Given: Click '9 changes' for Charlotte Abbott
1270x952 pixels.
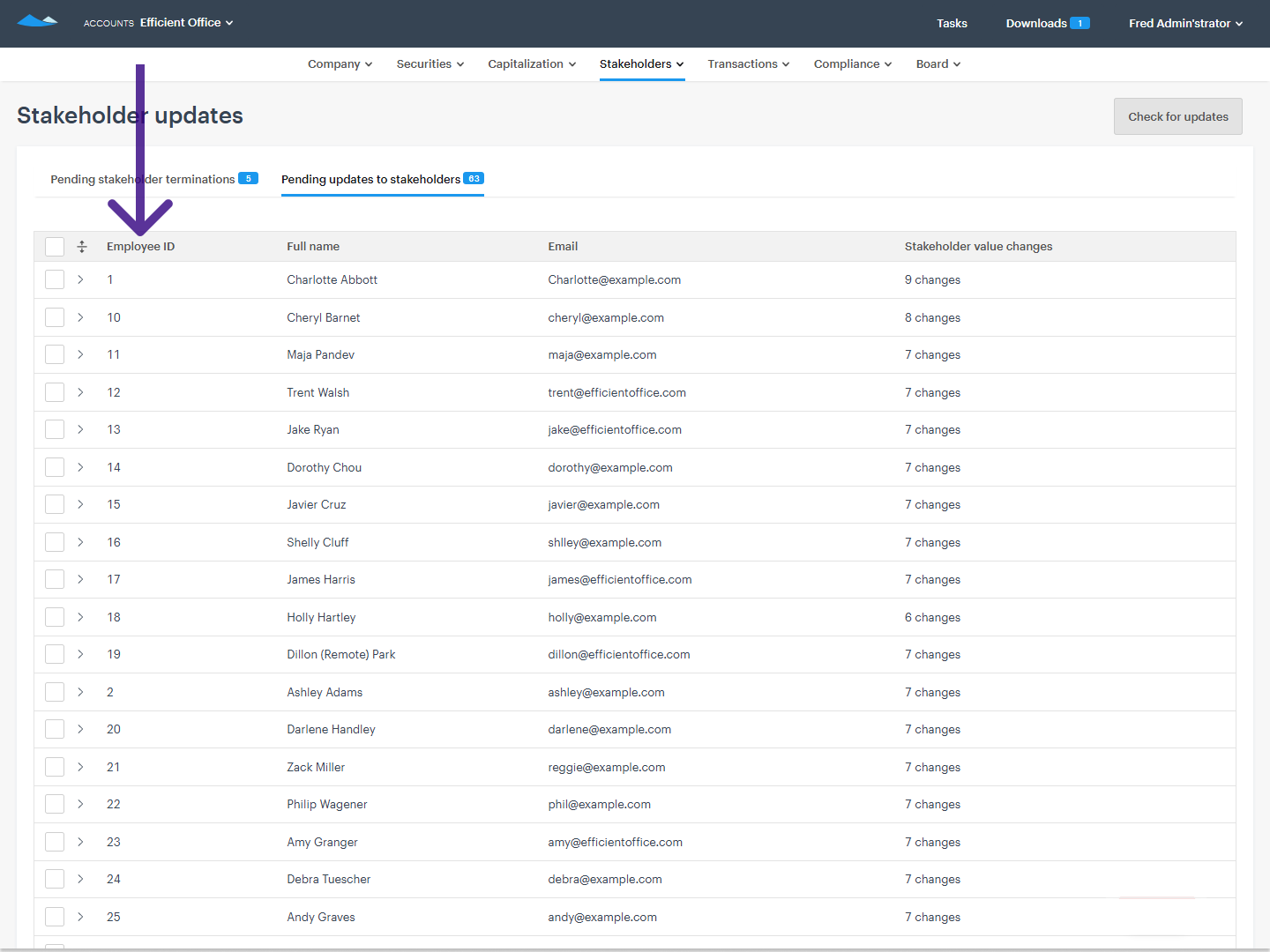Looking at the screenshot, I should 932,279.
